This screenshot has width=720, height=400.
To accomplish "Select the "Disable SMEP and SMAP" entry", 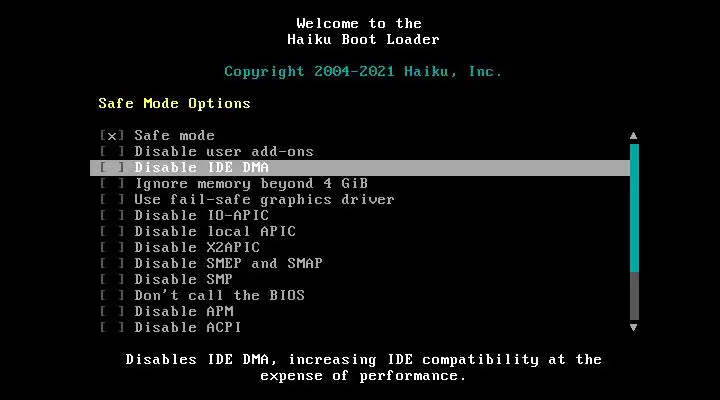I will tap(229, 263).
